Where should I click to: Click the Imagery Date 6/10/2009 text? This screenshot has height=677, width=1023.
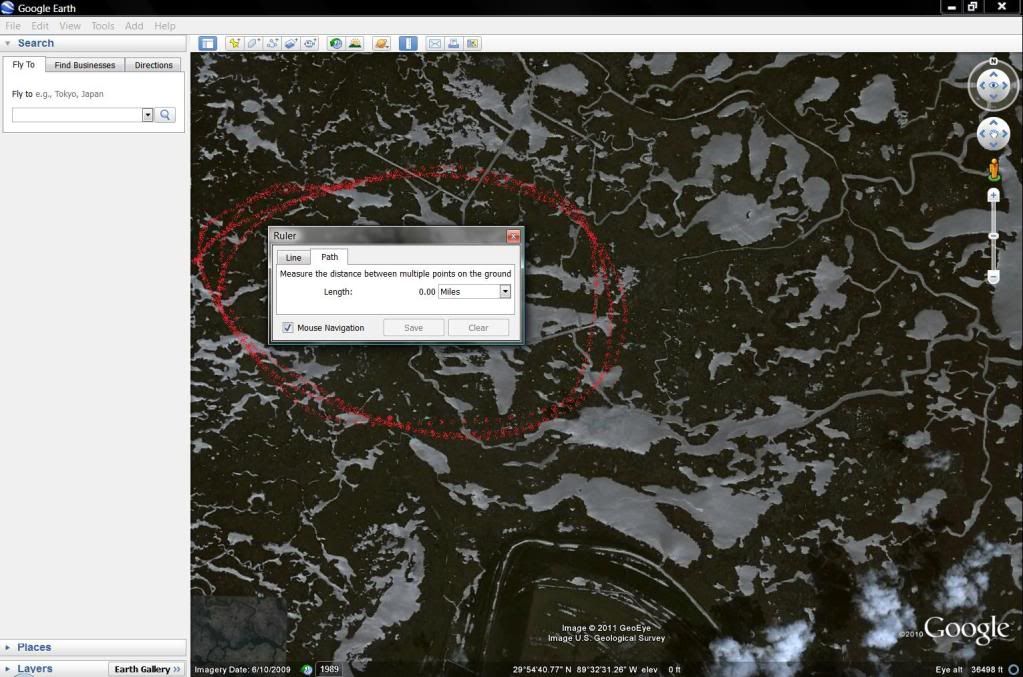pos(242,669)
